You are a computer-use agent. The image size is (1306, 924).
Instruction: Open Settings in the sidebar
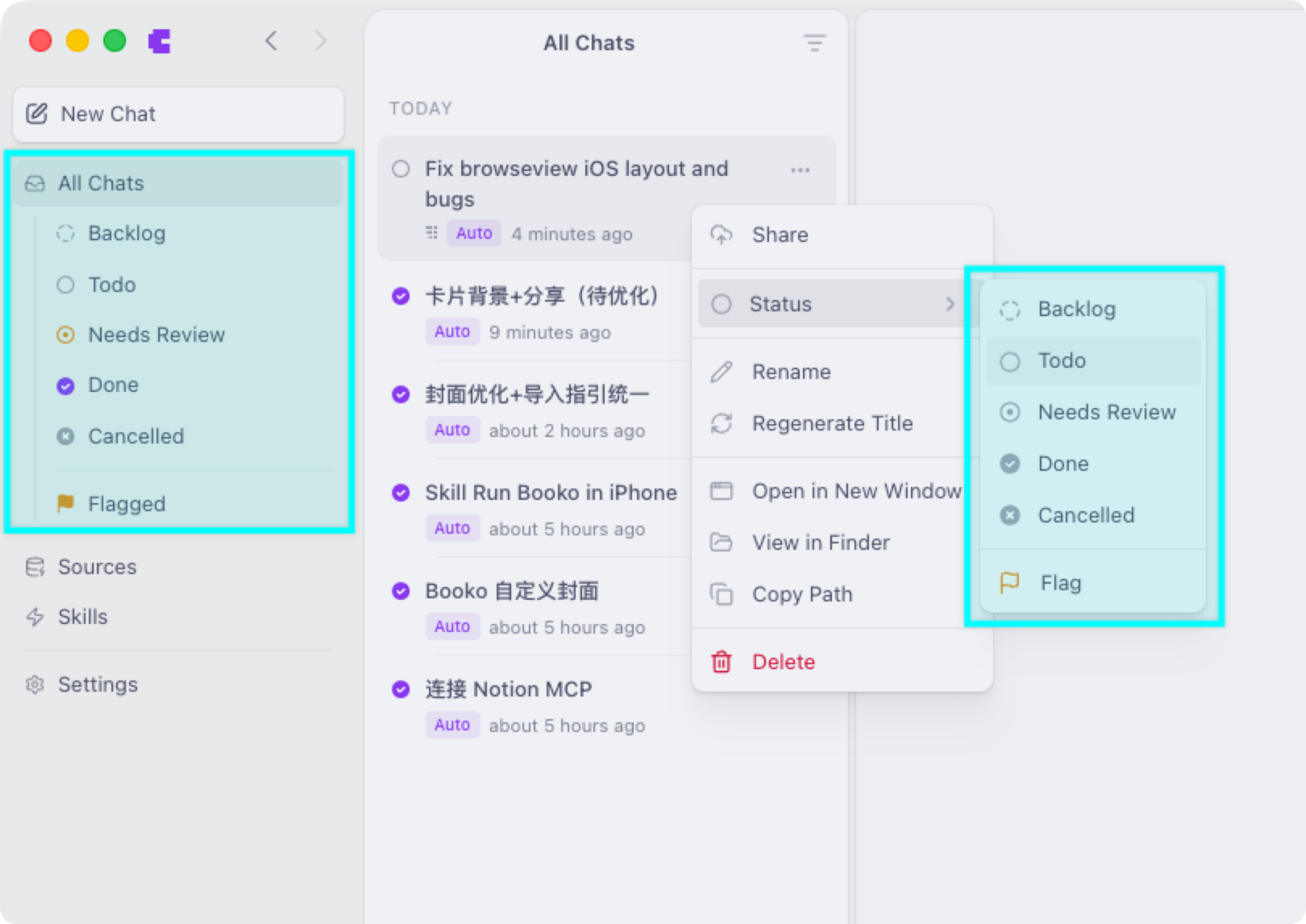pos(98,685)
